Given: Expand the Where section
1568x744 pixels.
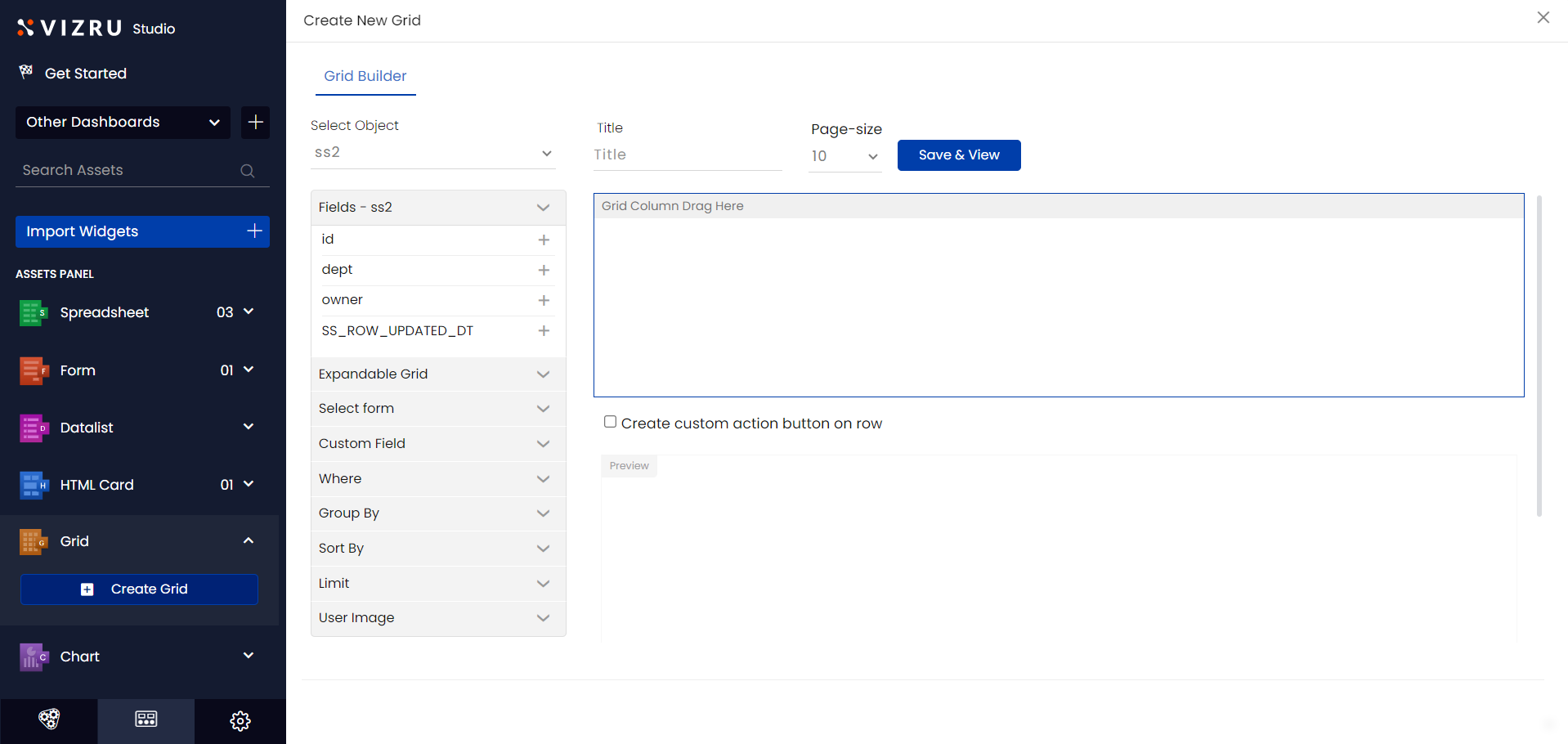Looking at the screenshot, I should pyautogui.click(x=437, y=478).
